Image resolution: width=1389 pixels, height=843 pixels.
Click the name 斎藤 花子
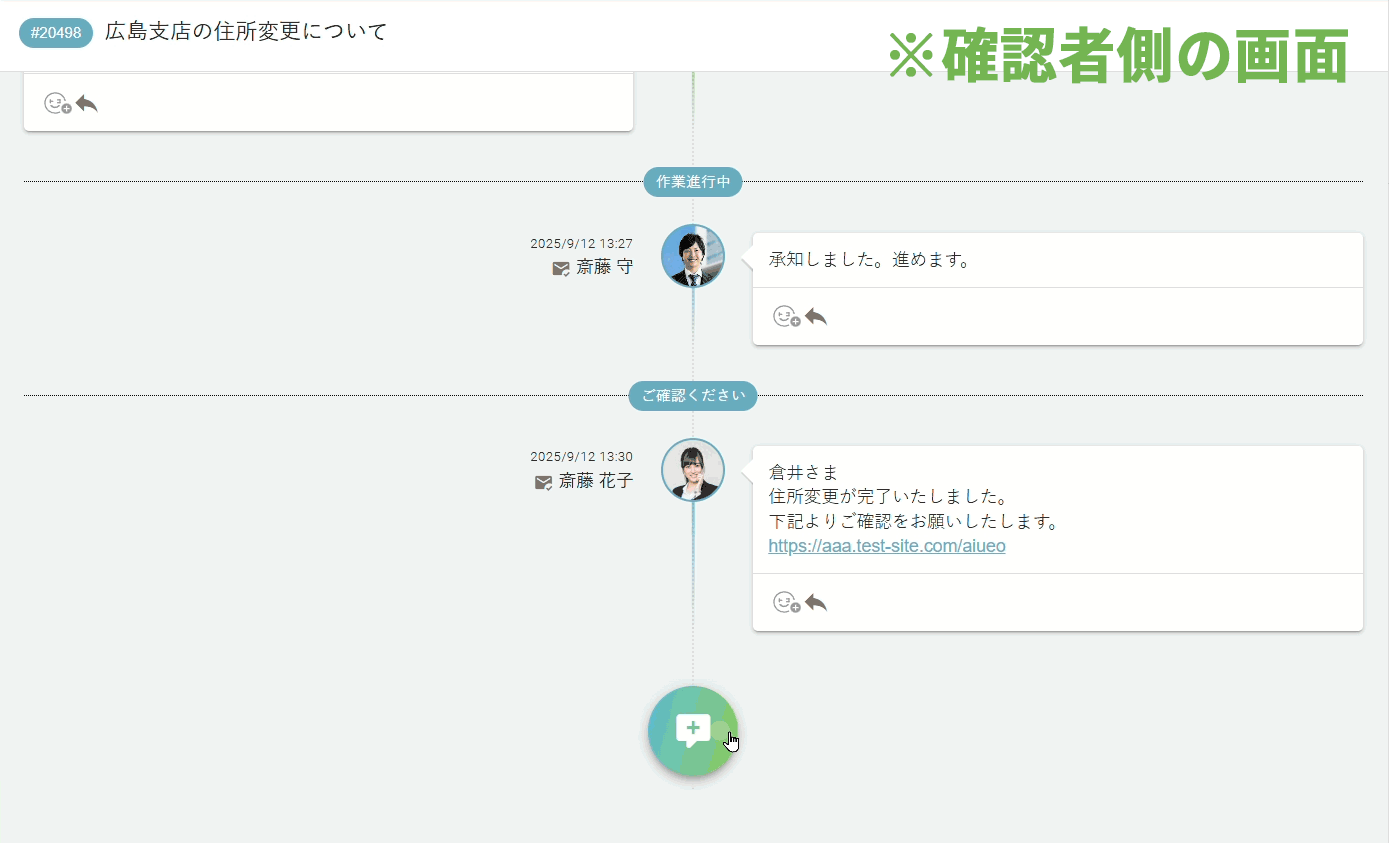(x=595, y=481)
